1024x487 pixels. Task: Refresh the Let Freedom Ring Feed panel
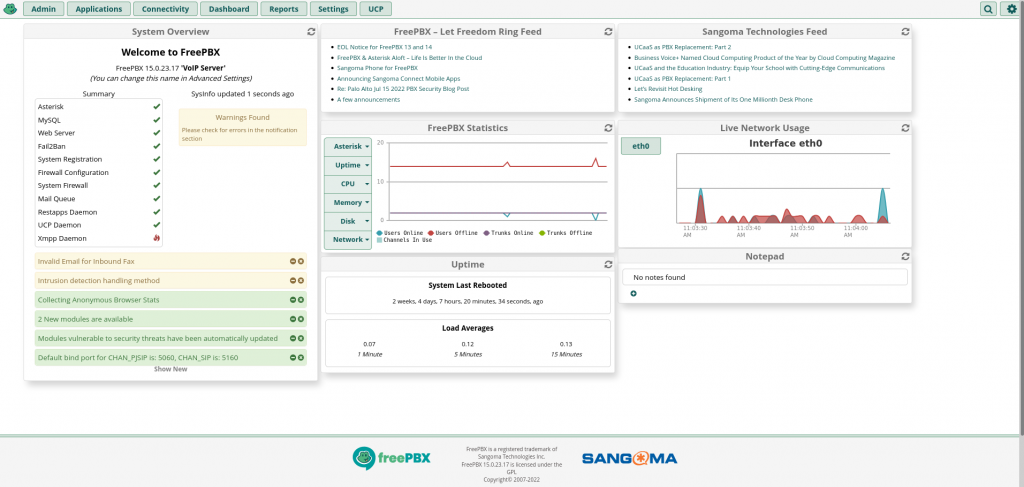coord(609,31)
